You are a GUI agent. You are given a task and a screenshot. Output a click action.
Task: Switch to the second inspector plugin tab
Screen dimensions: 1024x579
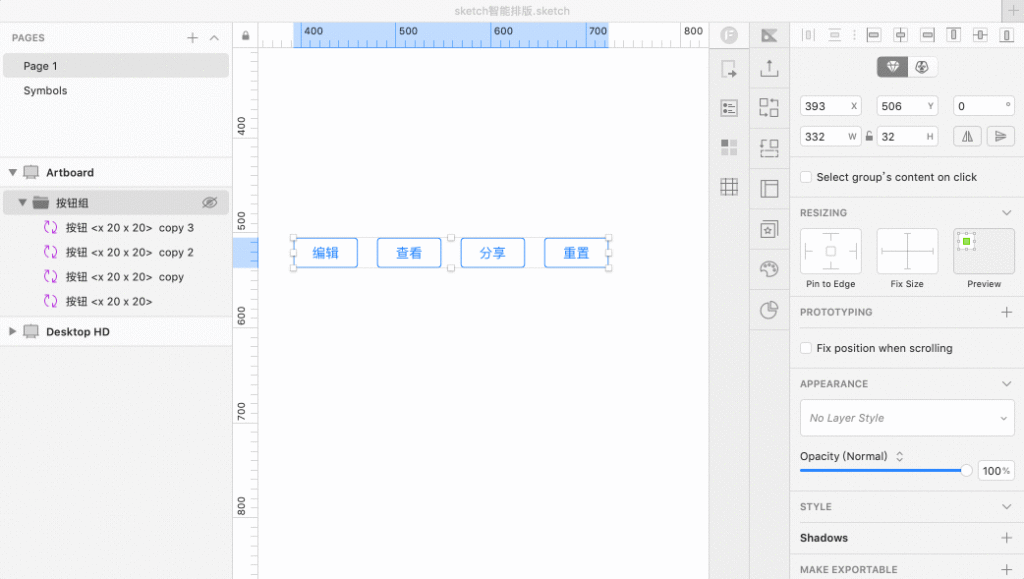(922, 67)
